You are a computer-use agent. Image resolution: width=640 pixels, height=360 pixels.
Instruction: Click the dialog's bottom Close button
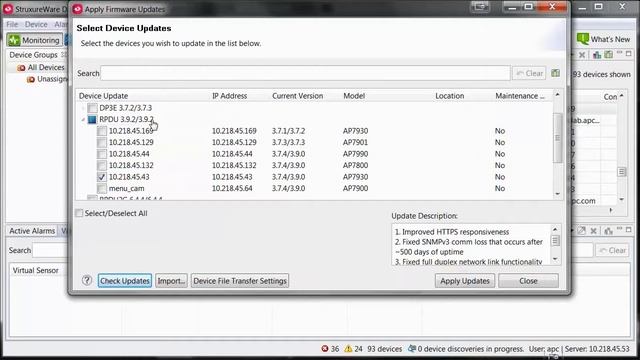[x=529, y=281]
